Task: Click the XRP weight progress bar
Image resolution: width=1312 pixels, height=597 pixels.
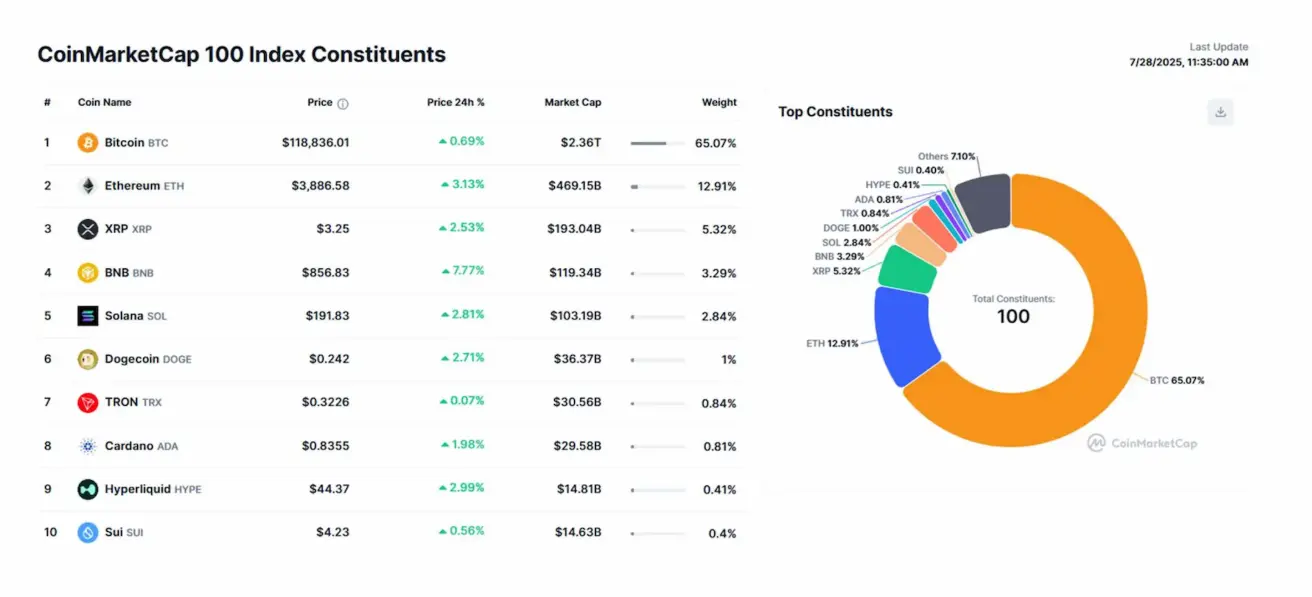Action: click(657, 229)
